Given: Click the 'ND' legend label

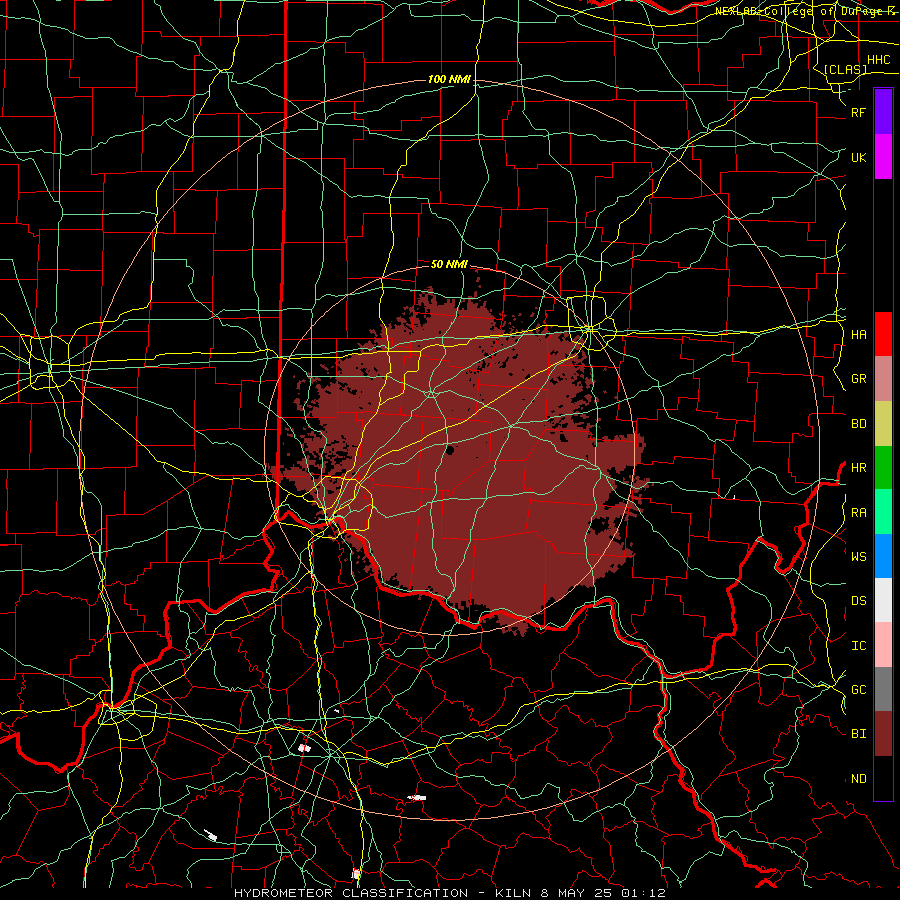Looking at the screenshot, I should [x=858, y=779].
